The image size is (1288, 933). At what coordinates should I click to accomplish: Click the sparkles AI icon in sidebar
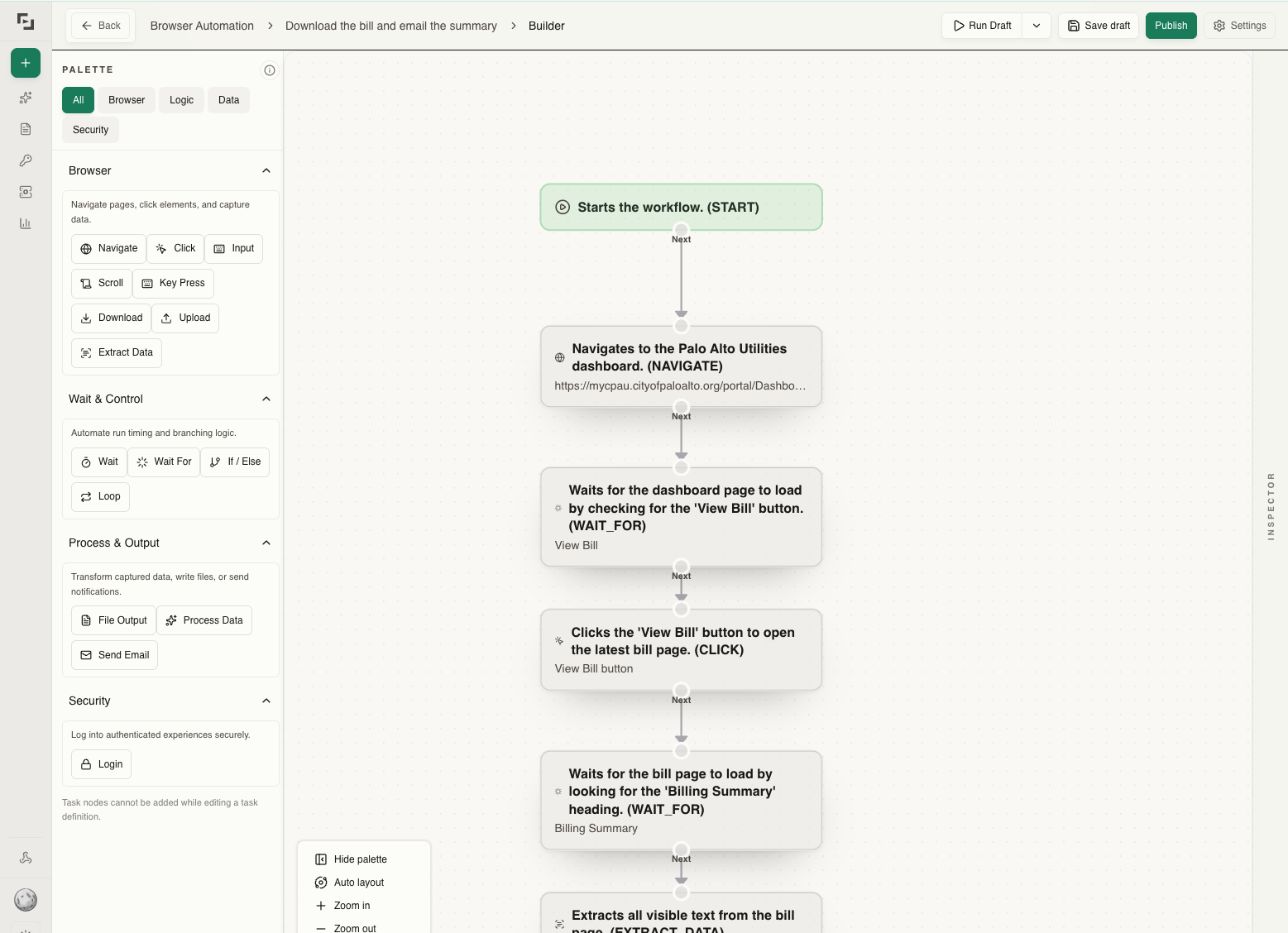(26, 98)
